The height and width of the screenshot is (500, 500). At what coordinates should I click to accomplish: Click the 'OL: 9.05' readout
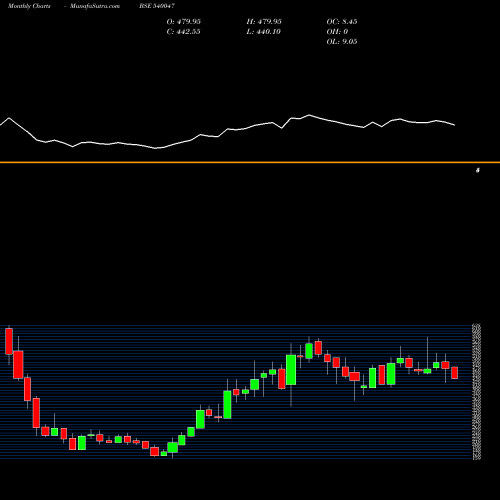(x=342, y=42)
